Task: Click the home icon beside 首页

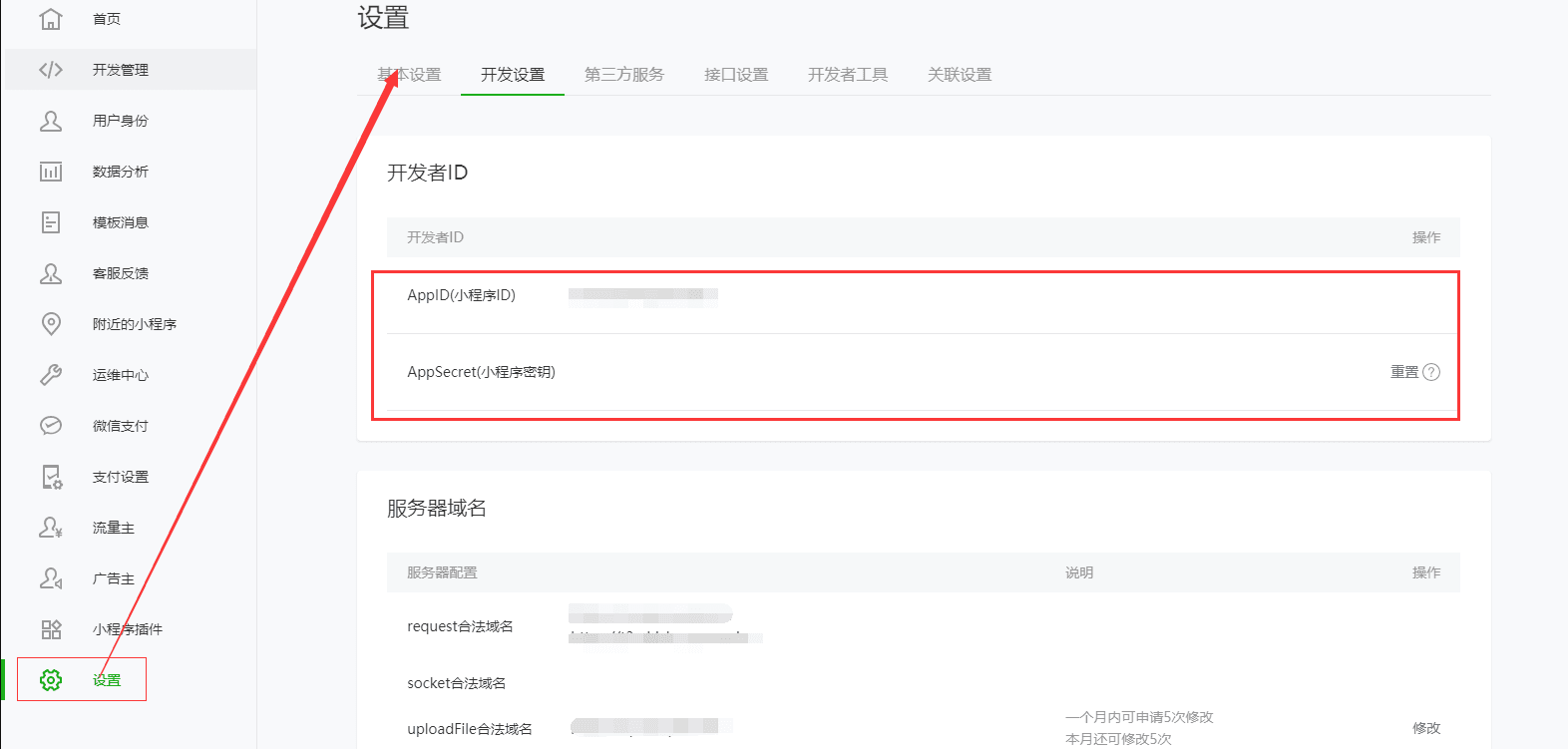Action: click(x=51, y=19)
